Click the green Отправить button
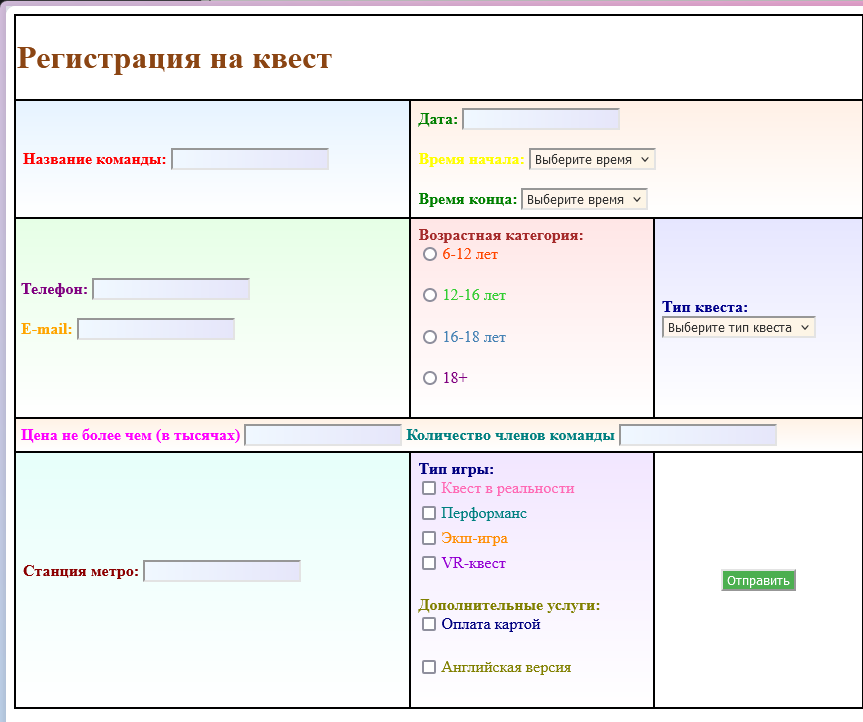Screen dimensions: 863x722 point(758,581)
